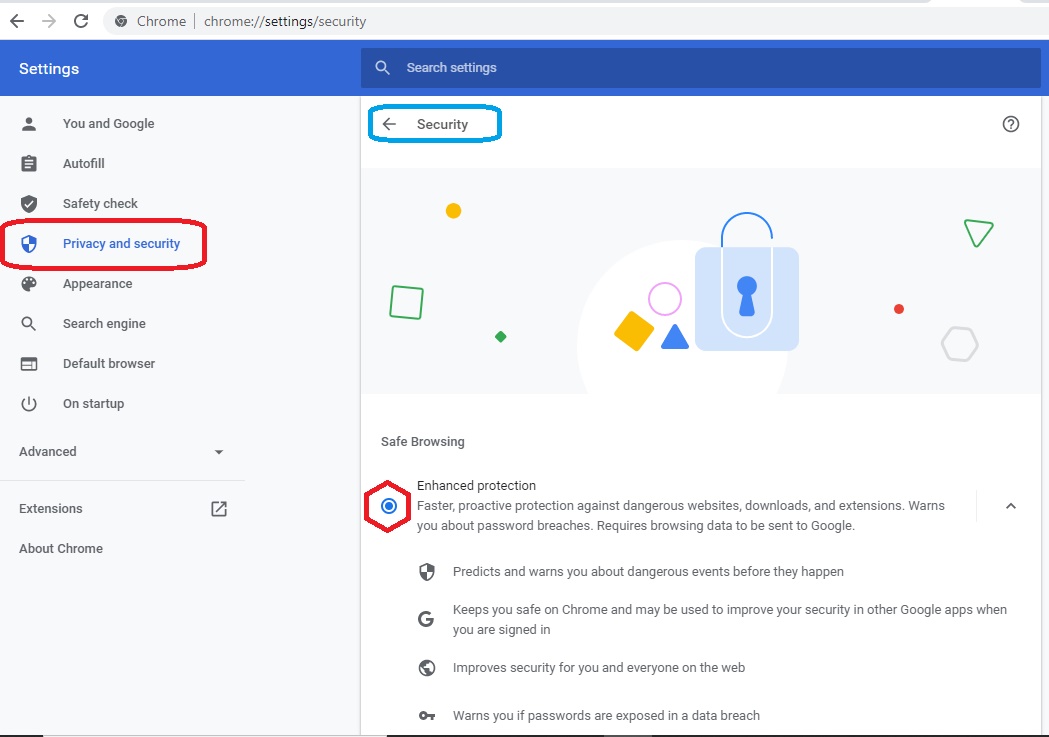
Task: Select Privacy and security in sidebar
Action: point(121,243)
